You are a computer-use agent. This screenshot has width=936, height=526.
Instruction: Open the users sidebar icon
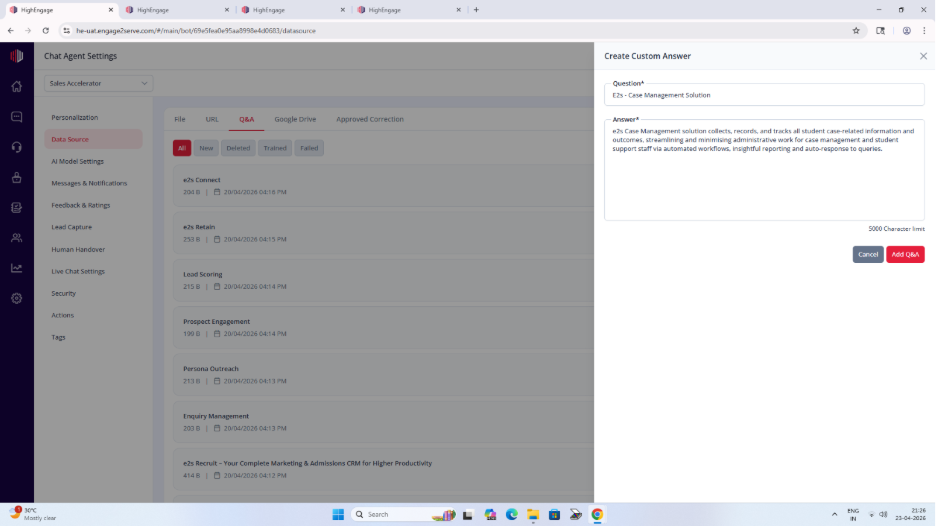point(17,238)
